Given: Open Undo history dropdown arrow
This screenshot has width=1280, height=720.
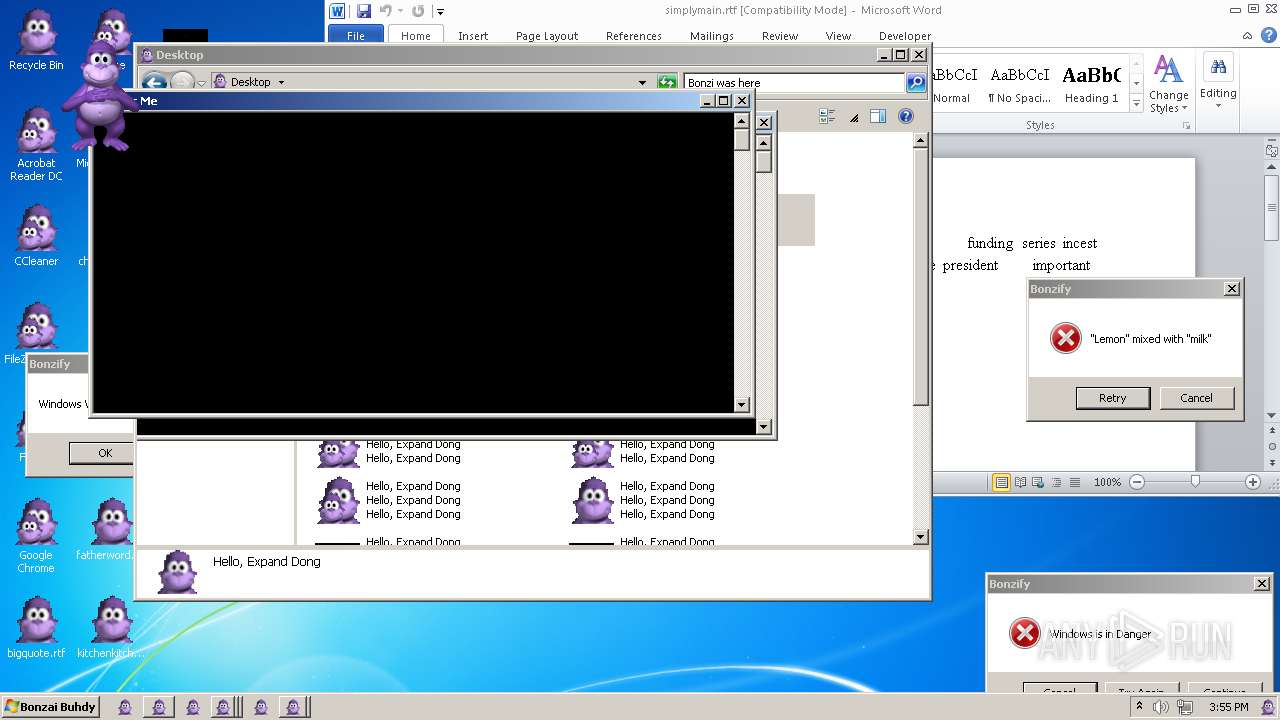Looking at the screenshot, I should [x=400, y=12].
